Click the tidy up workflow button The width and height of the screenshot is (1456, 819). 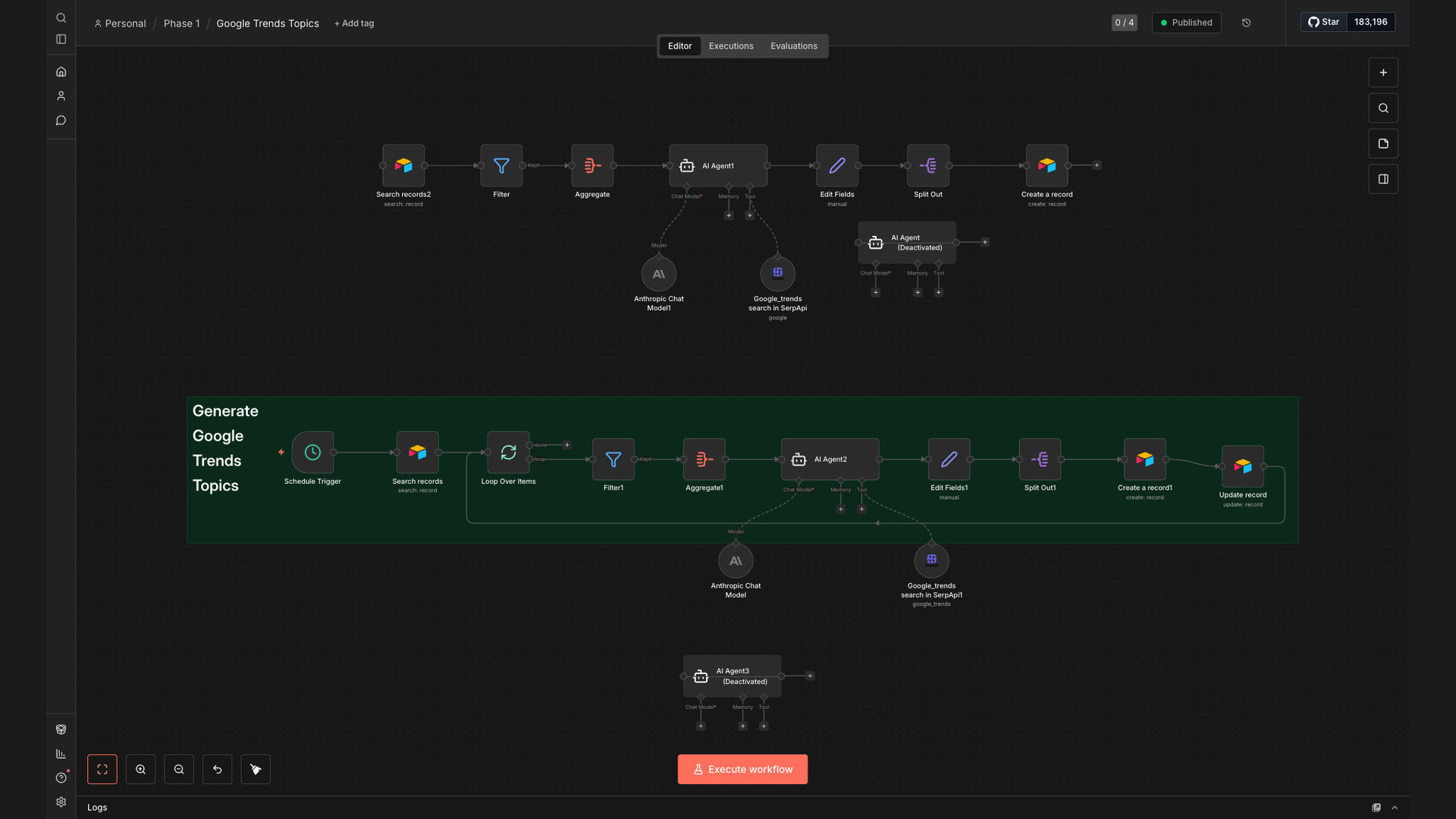click(x=256, y=770)
